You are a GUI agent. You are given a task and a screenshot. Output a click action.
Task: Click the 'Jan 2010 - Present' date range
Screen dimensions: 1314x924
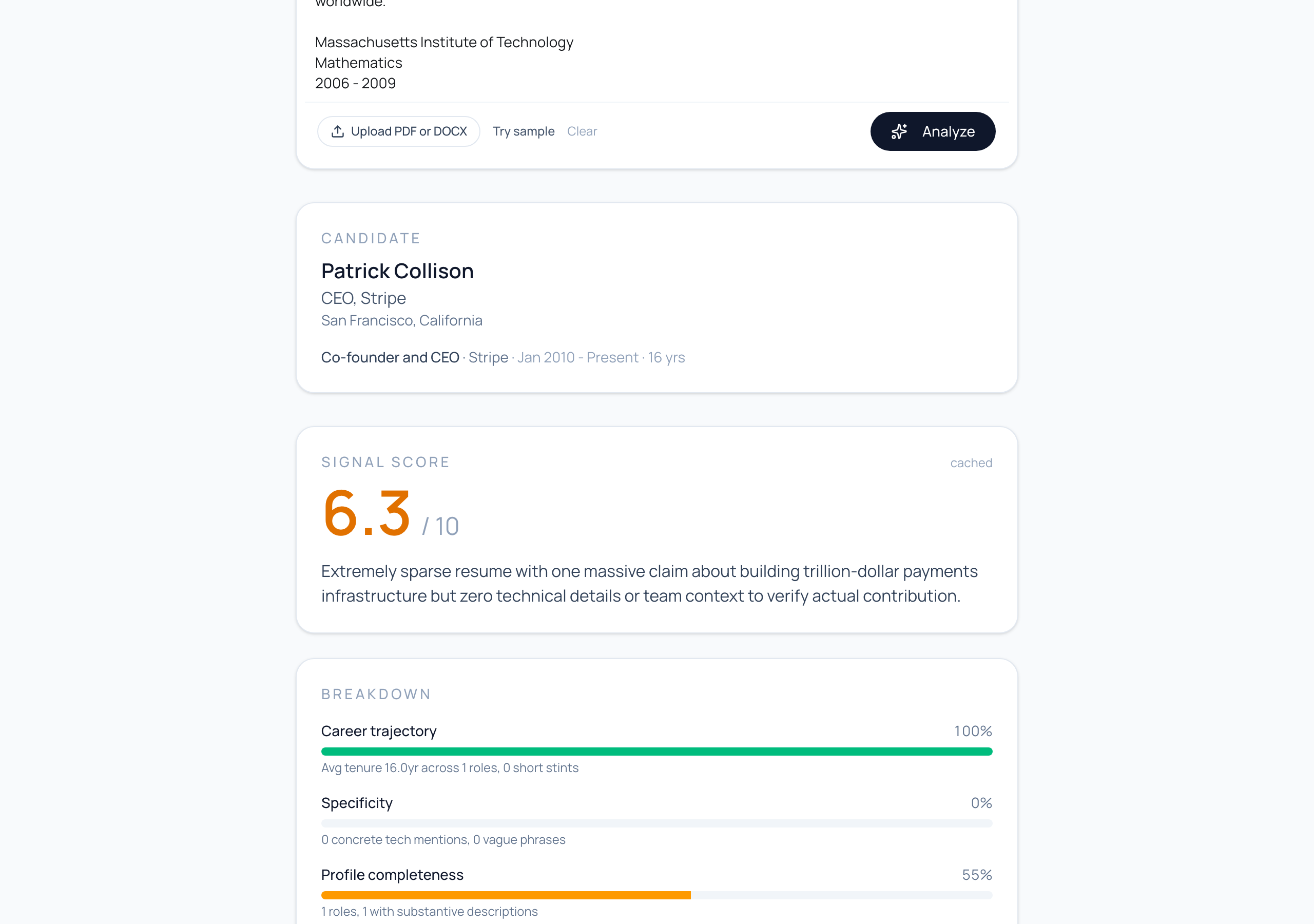pyautogui.click(x=578, y=357)
